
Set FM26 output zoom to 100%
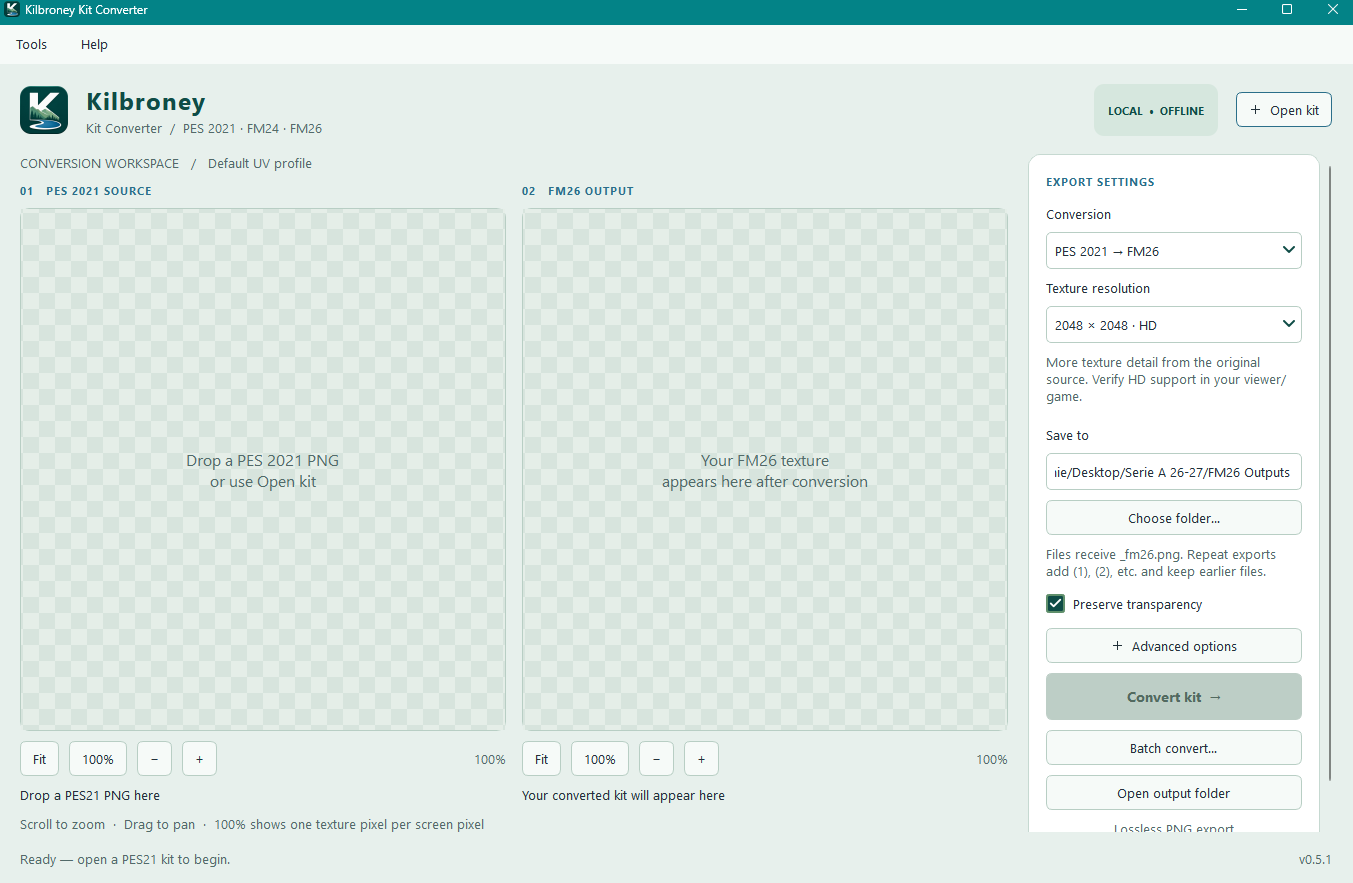point(600,759)
